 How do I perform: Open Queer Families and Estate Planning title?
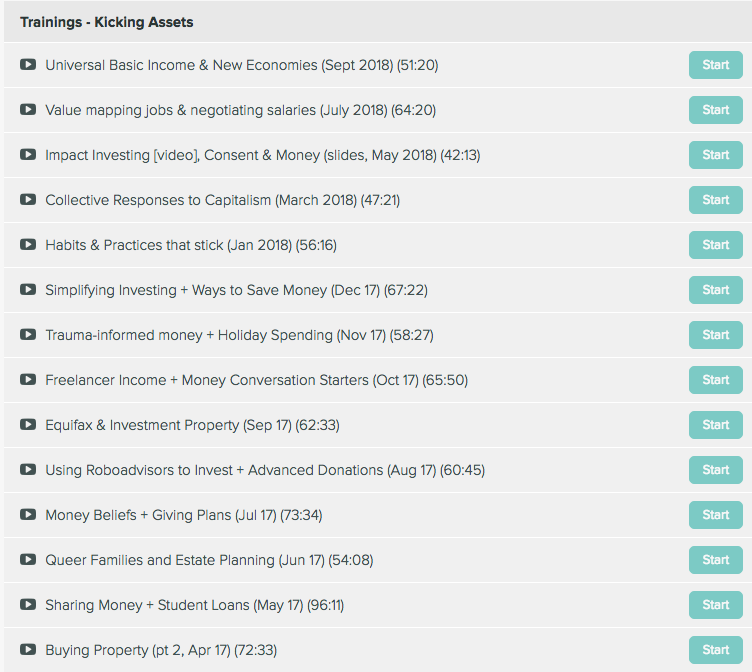(209, 560)
